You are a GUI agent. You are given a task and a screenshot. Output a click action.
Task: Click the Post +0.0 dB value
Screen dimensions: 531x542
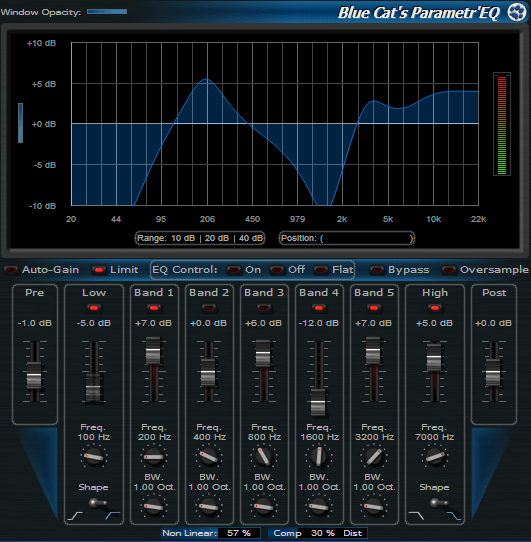493,323
